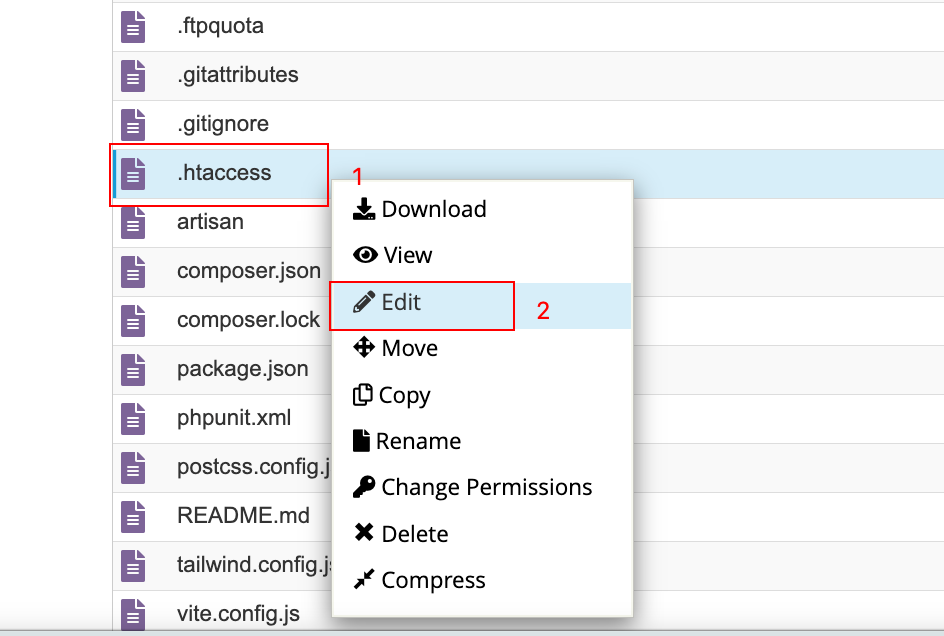Click the Download arrow icon in context menu
Screen dimensions: 944x636
364,209
